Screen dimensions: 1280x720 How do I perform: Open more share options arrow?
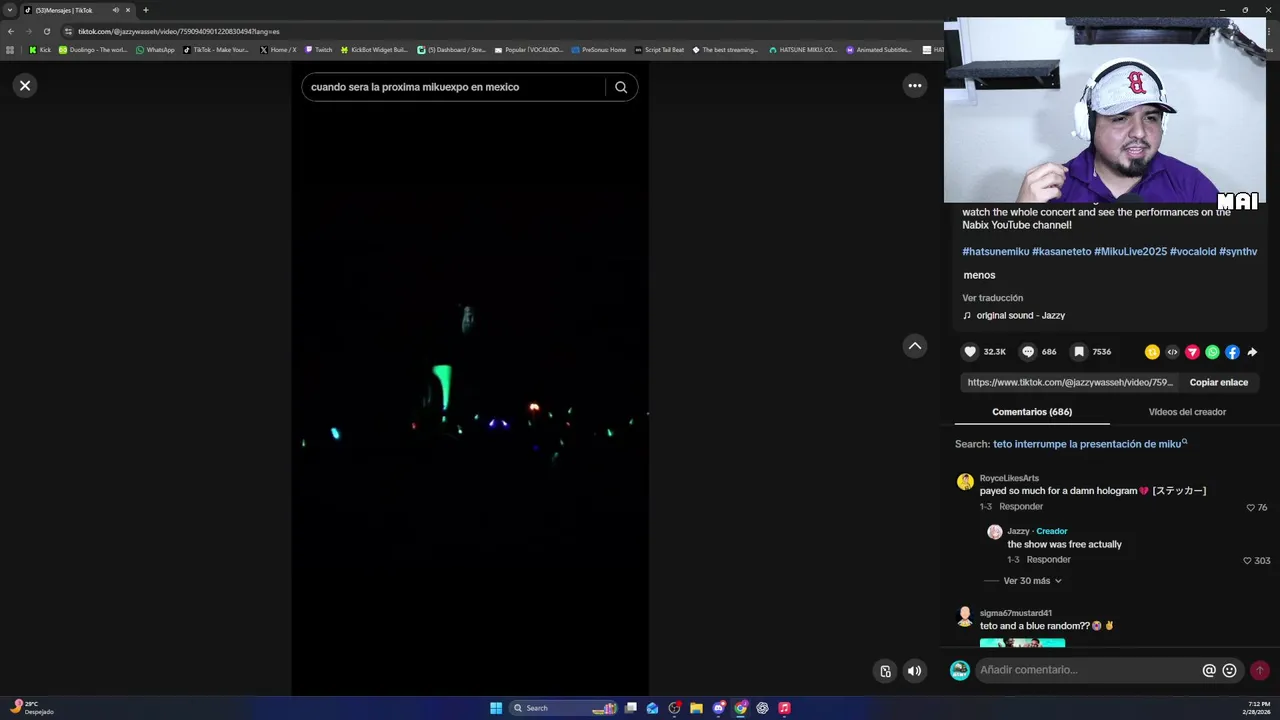[1252, 352]
